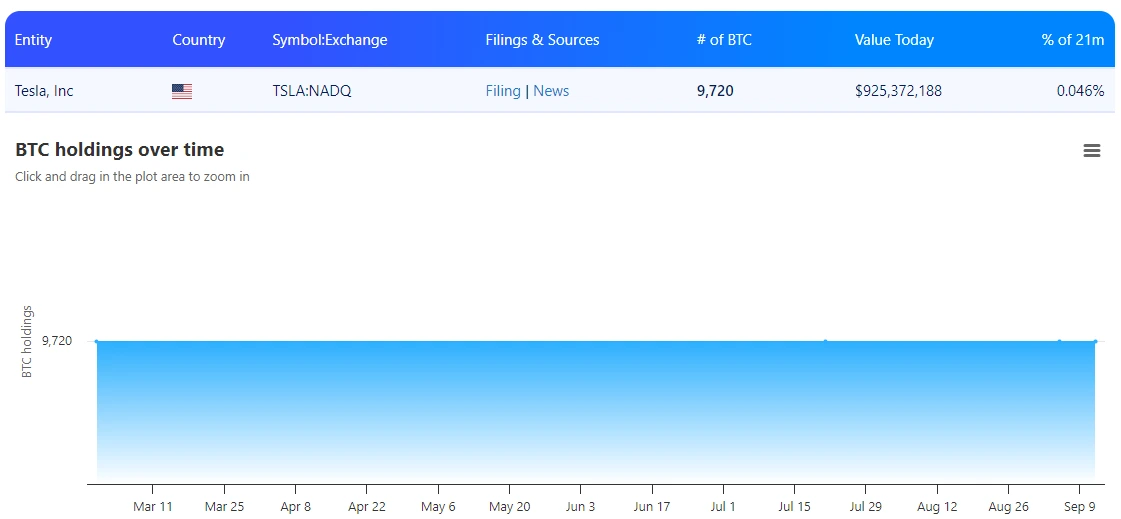Click the 9,720 y-axis label
This screenshot has height=519, width=1121.
[57, 341]
